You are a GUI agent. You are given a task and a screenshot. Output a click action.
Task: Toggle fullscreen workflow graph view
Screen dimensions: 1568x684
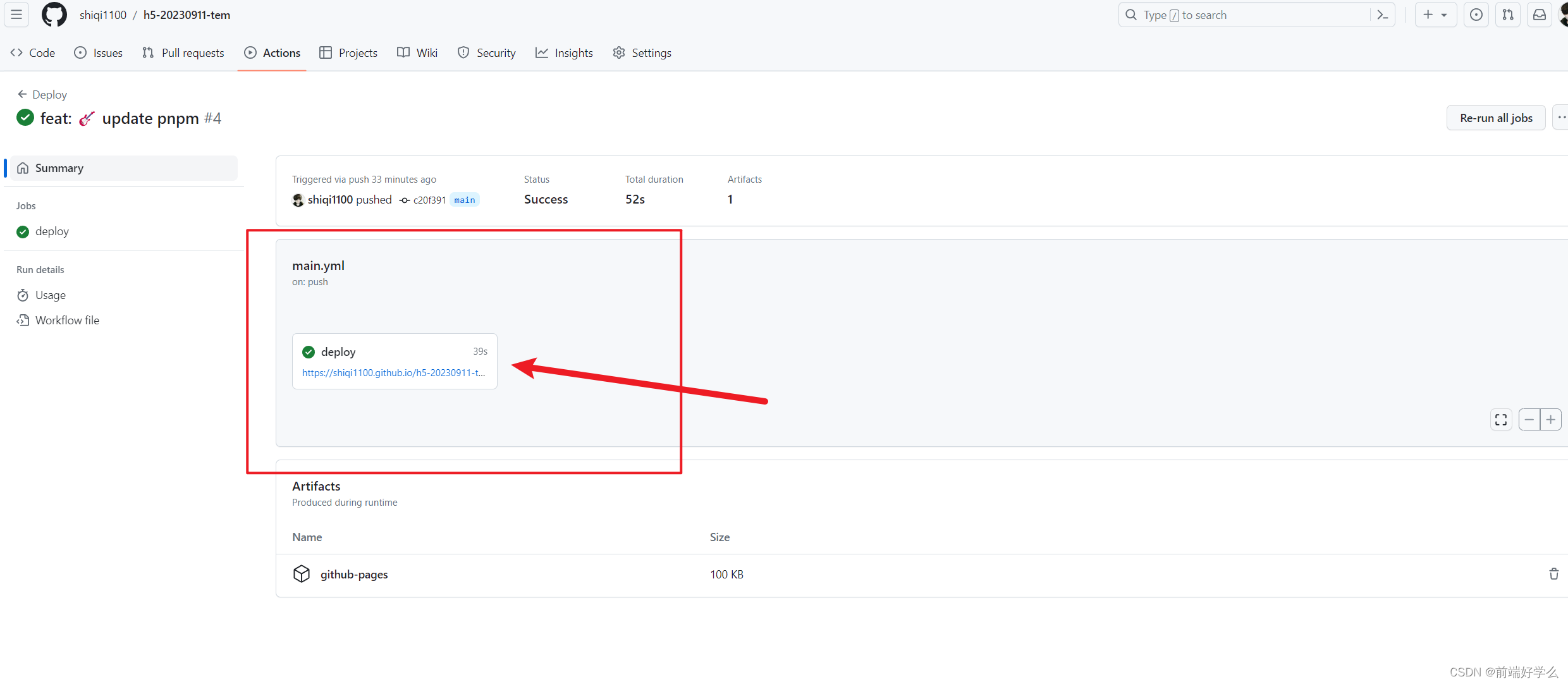coord(1501,420)
